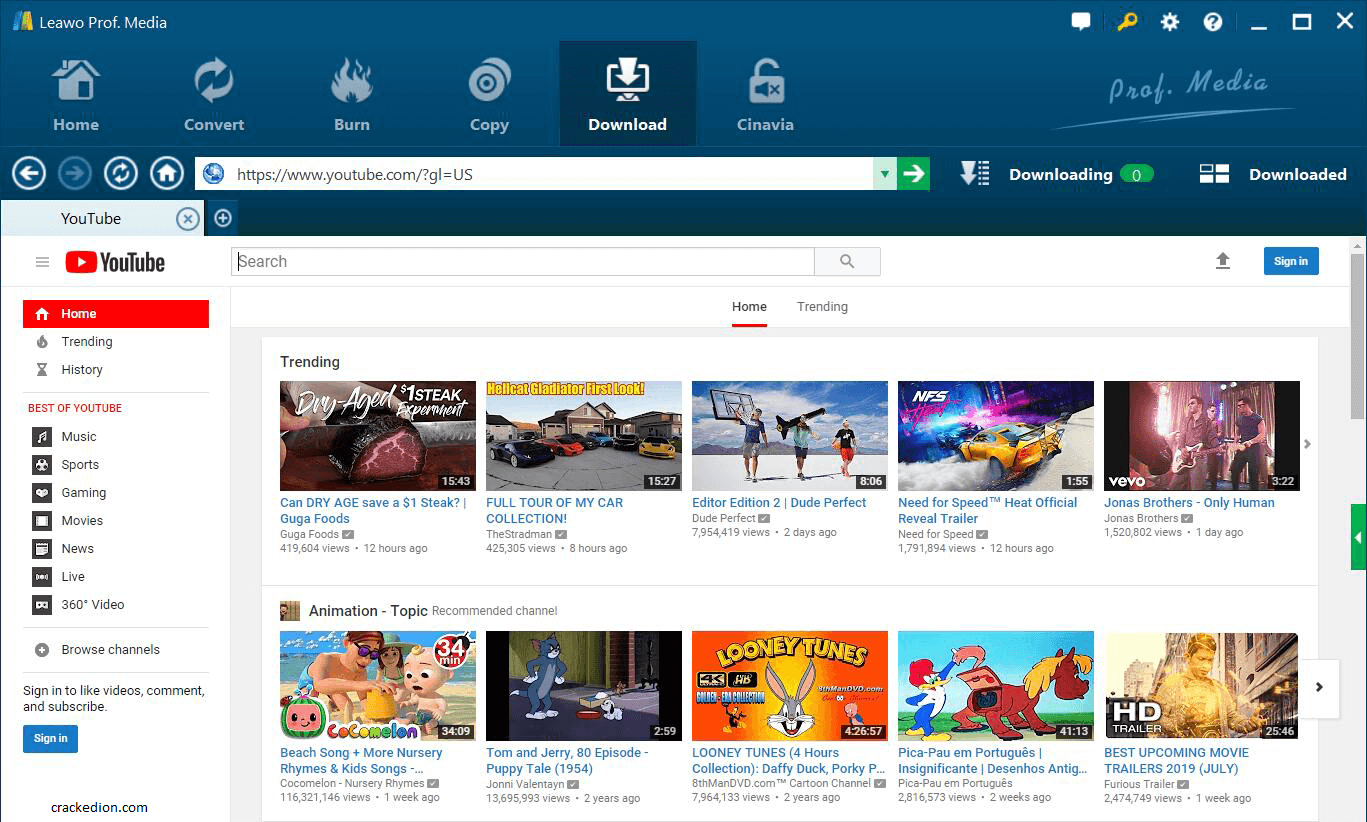The image size is (1367, 822).
Task: Click the key registration icon
Action: point(1126,21)
